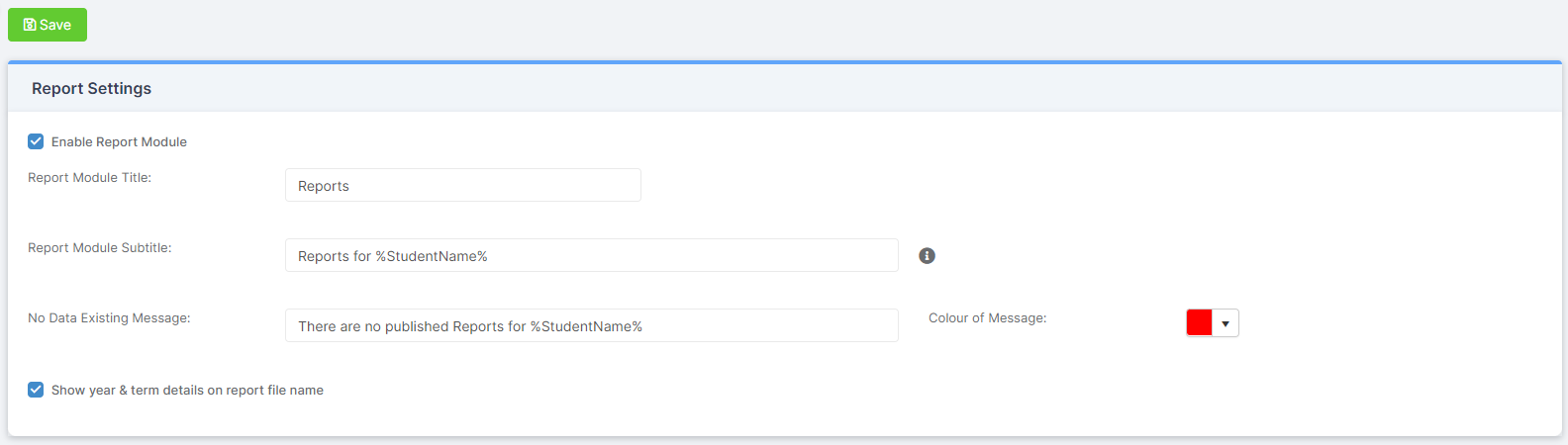The height and width of the screenshot is (445, 1568).
Task: Click the 'Colour of Message:' label
Action: coord(987,318)
